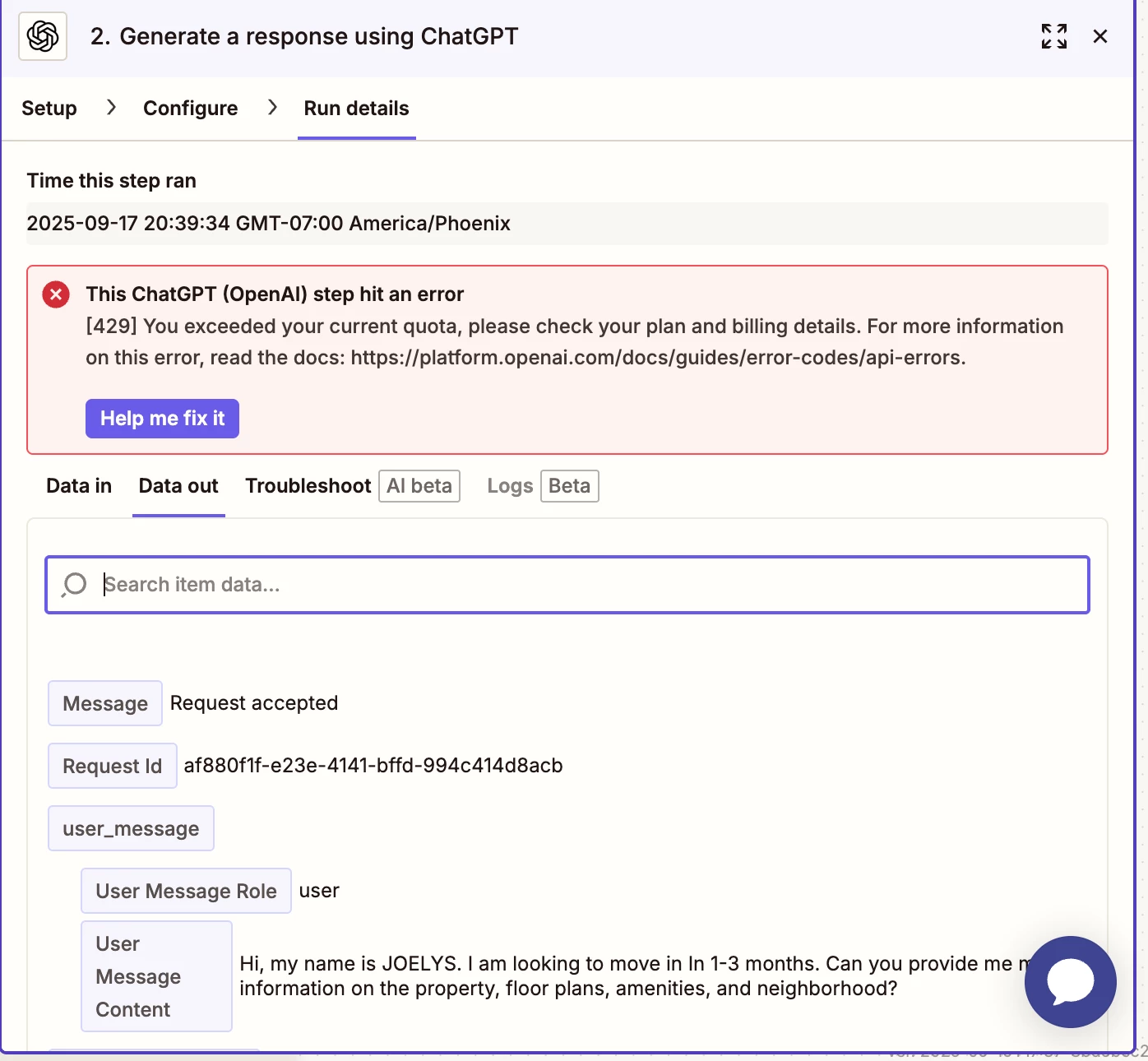Go to the Setup tab
Viewport: 1148px width, 1061px height.
(x=49, y=109)
